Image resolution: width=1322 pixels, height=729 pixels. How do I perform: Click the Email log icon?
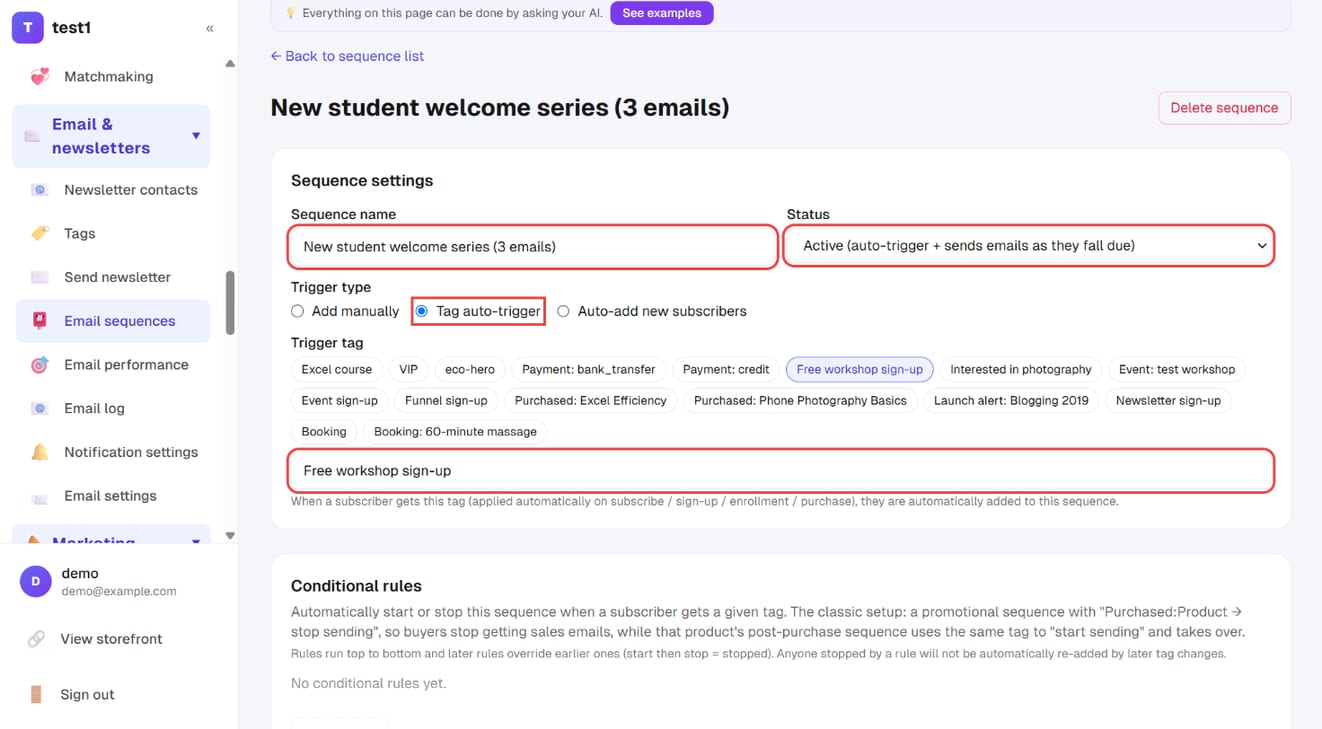click(40, 408)
